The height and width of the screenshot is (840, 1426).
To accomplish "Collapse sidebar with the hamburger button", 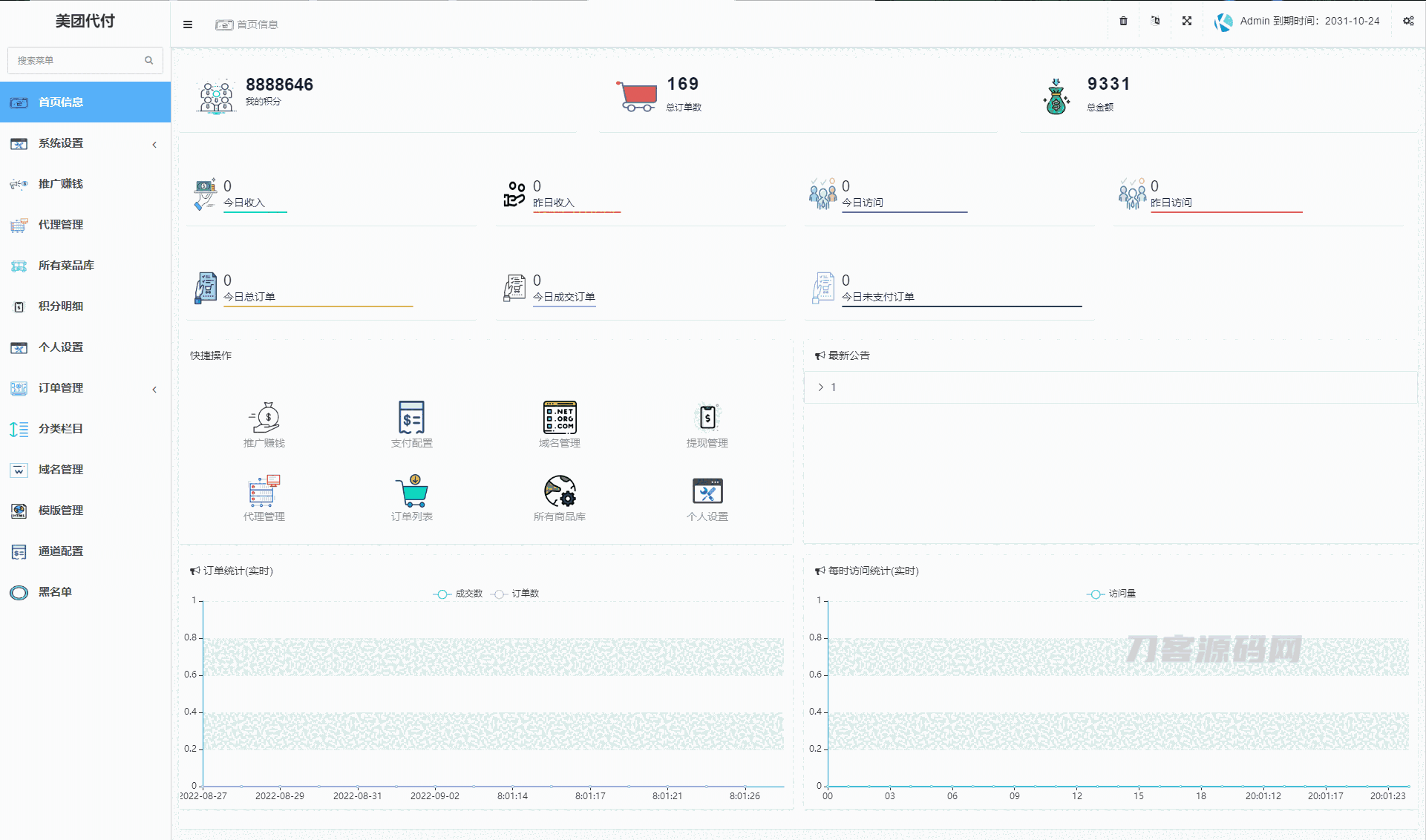I will tap(188, 24).
